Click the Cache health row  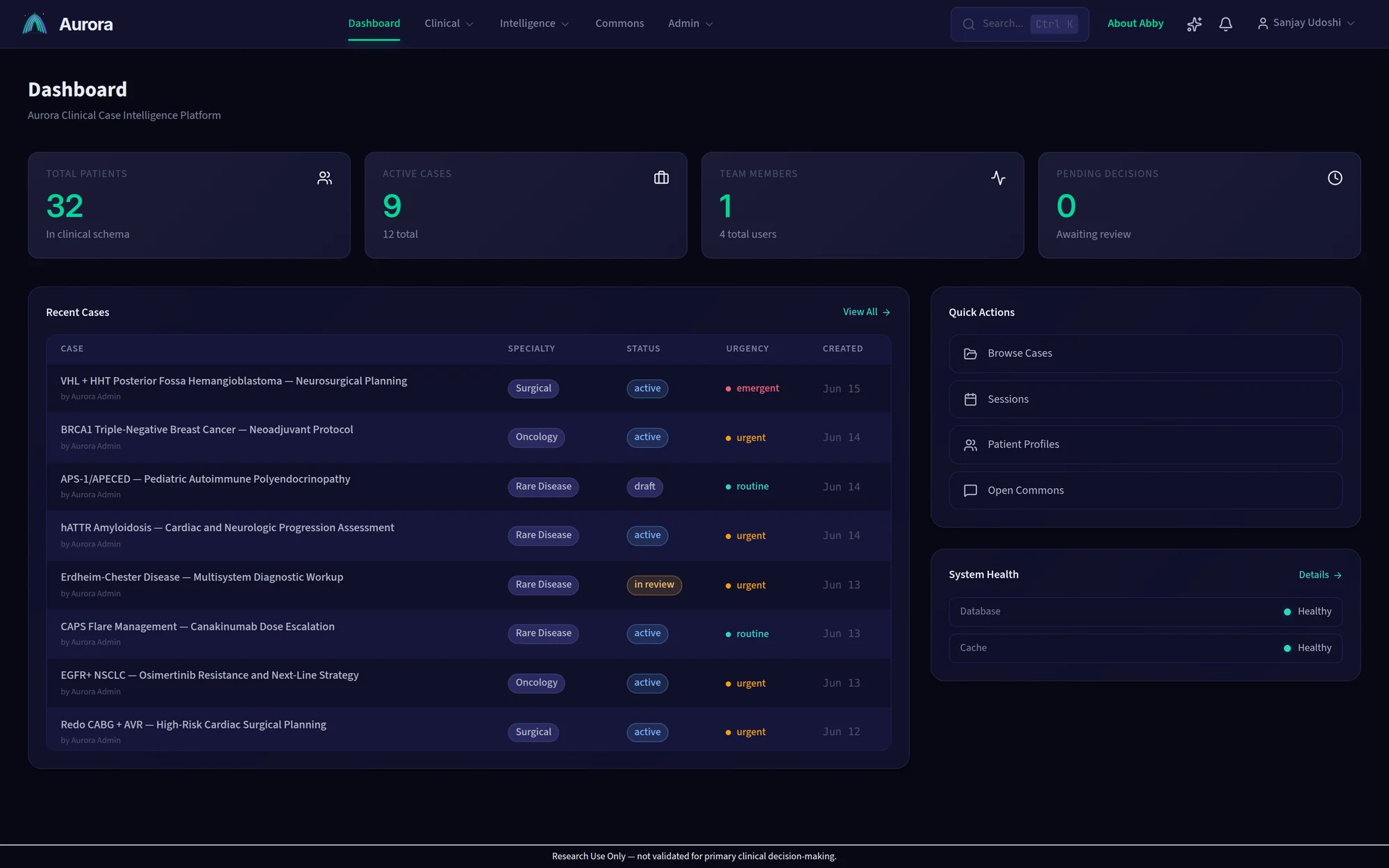[1145, 648]
